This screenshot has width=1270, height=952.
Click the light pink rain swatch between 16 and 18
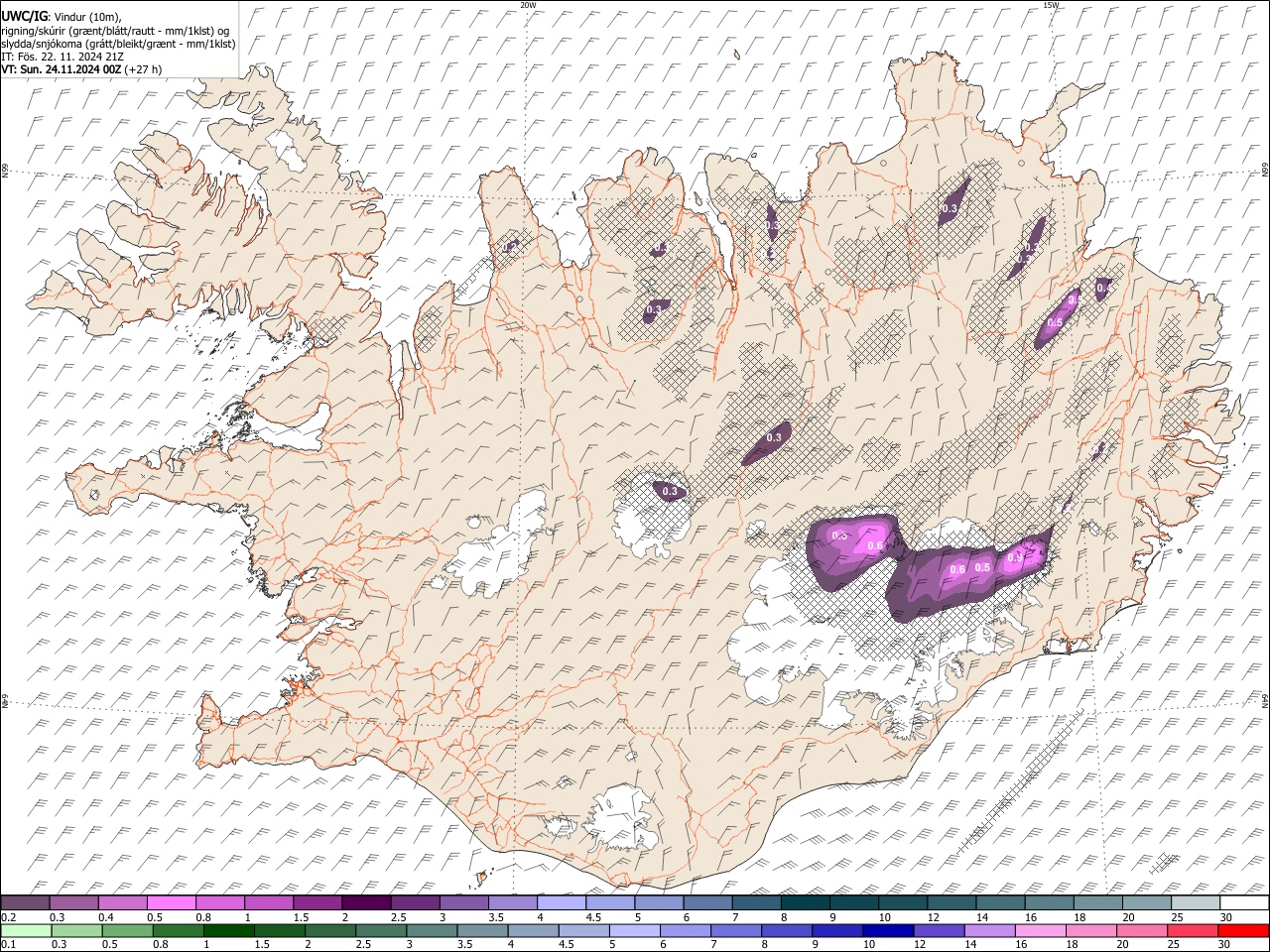point(1041,930)
